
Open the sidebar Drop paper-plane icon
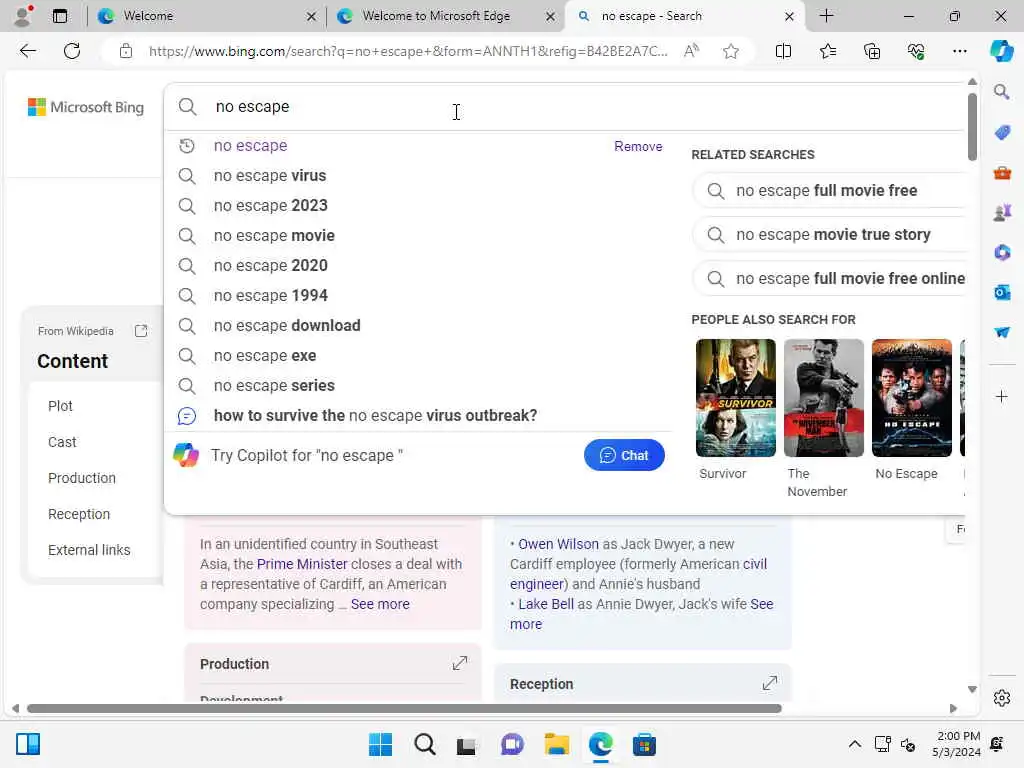pos(1002,332)
